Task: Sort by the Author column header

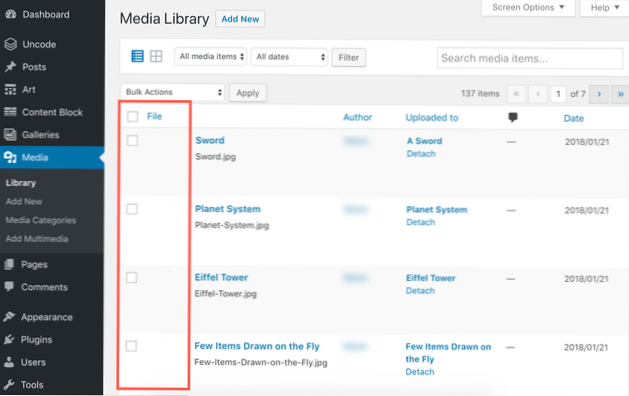Action: pos(357,117)
